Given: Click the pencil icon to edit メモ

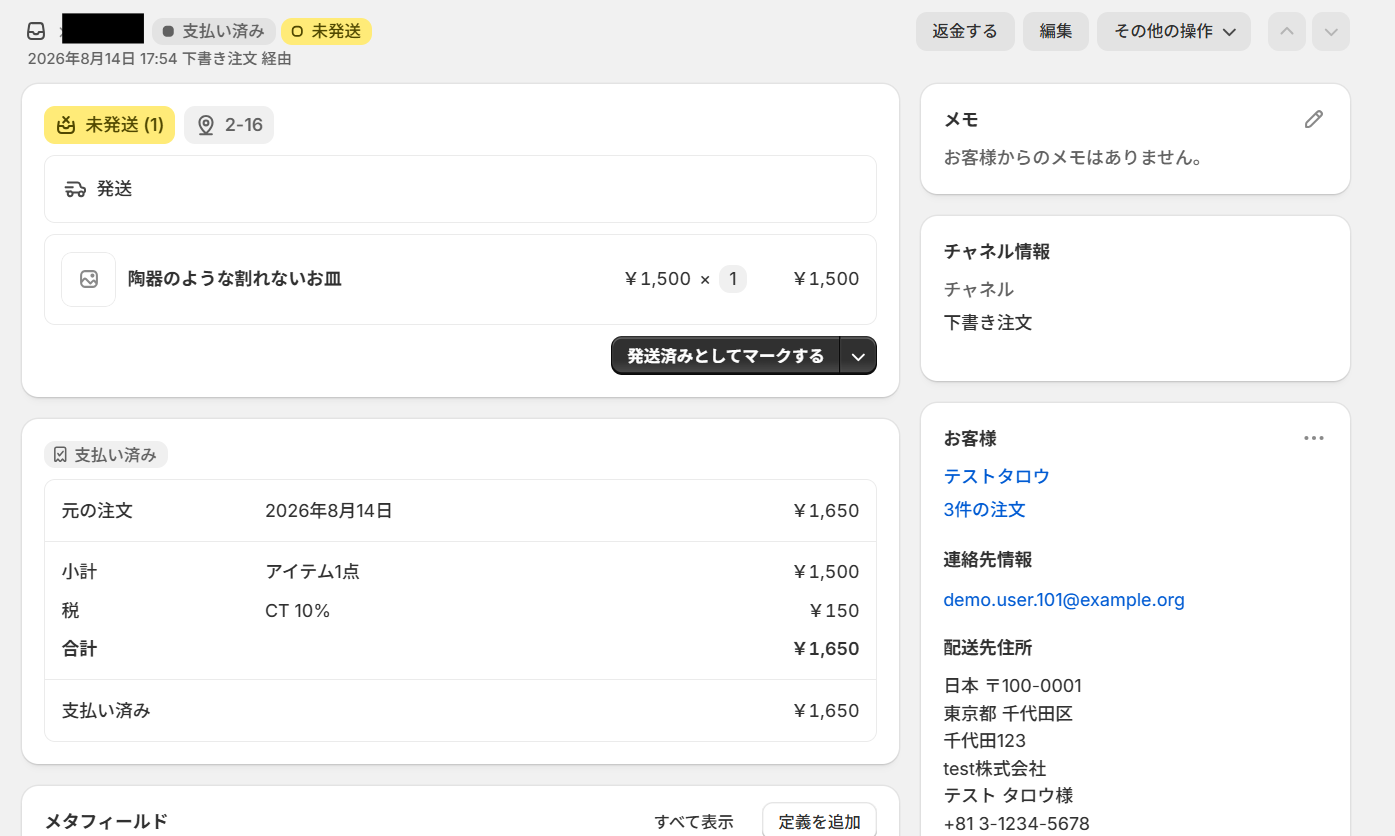Looking at the screenshot, I should [1313, 120].
